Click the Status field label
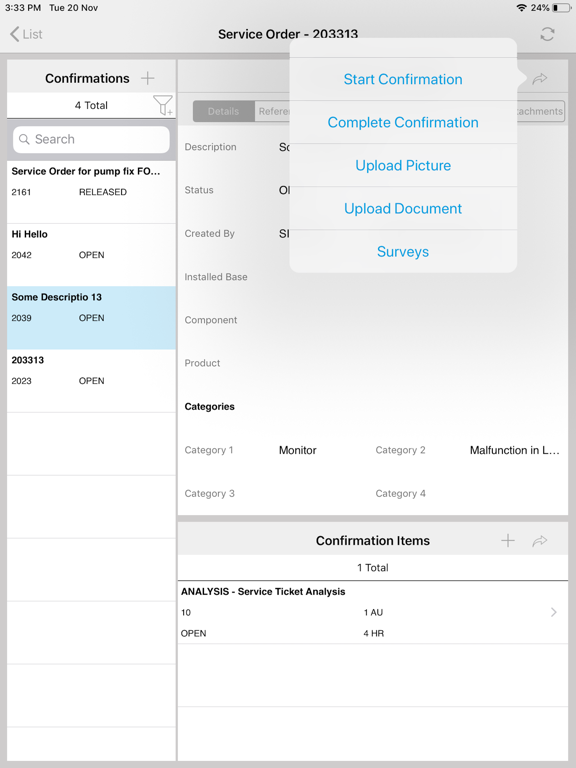Image resolution: width=576 pixels, height=768 pixels. point(199,190)
